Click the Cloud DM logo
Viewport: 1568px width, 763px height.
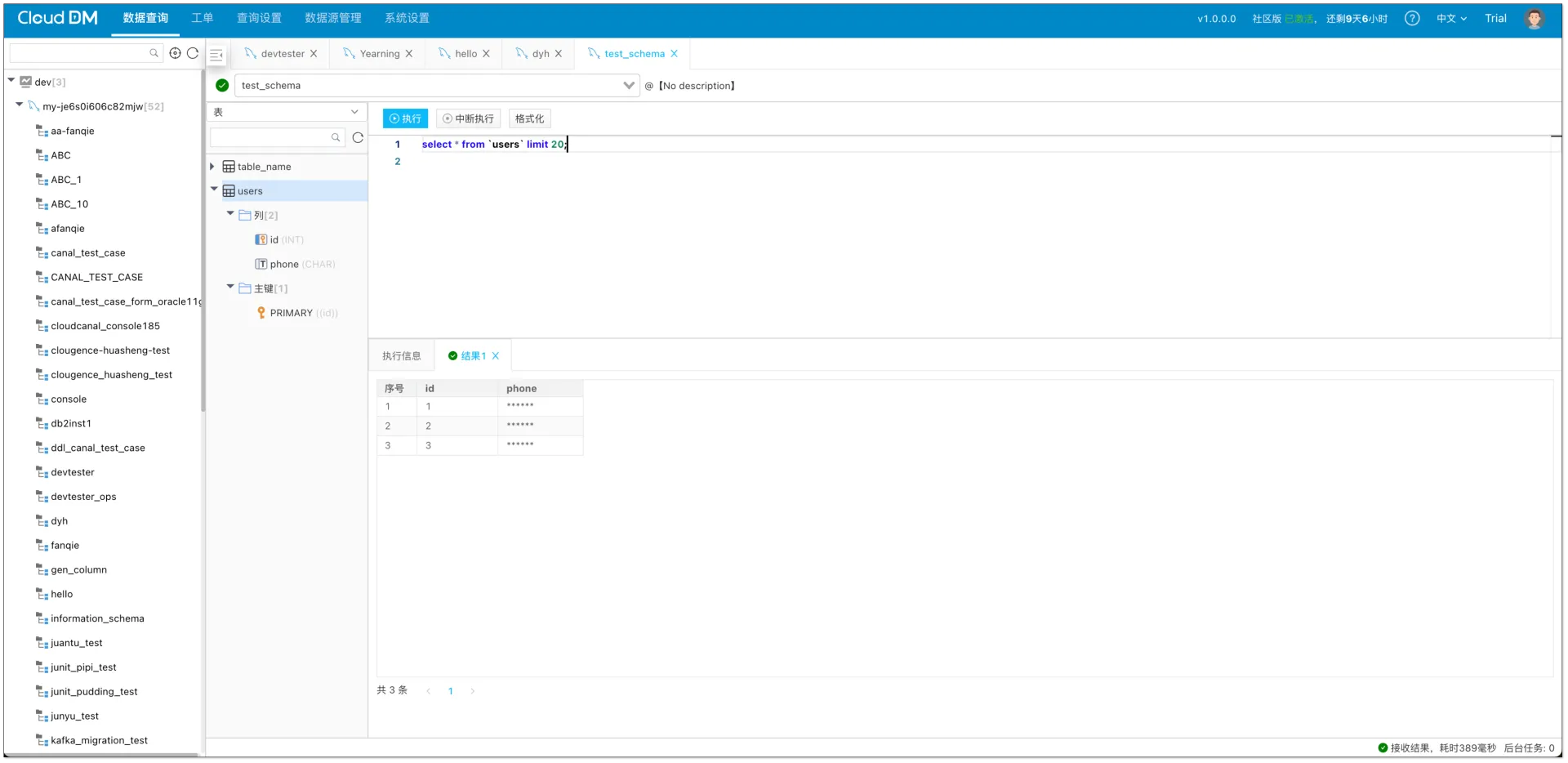(57, 18)
